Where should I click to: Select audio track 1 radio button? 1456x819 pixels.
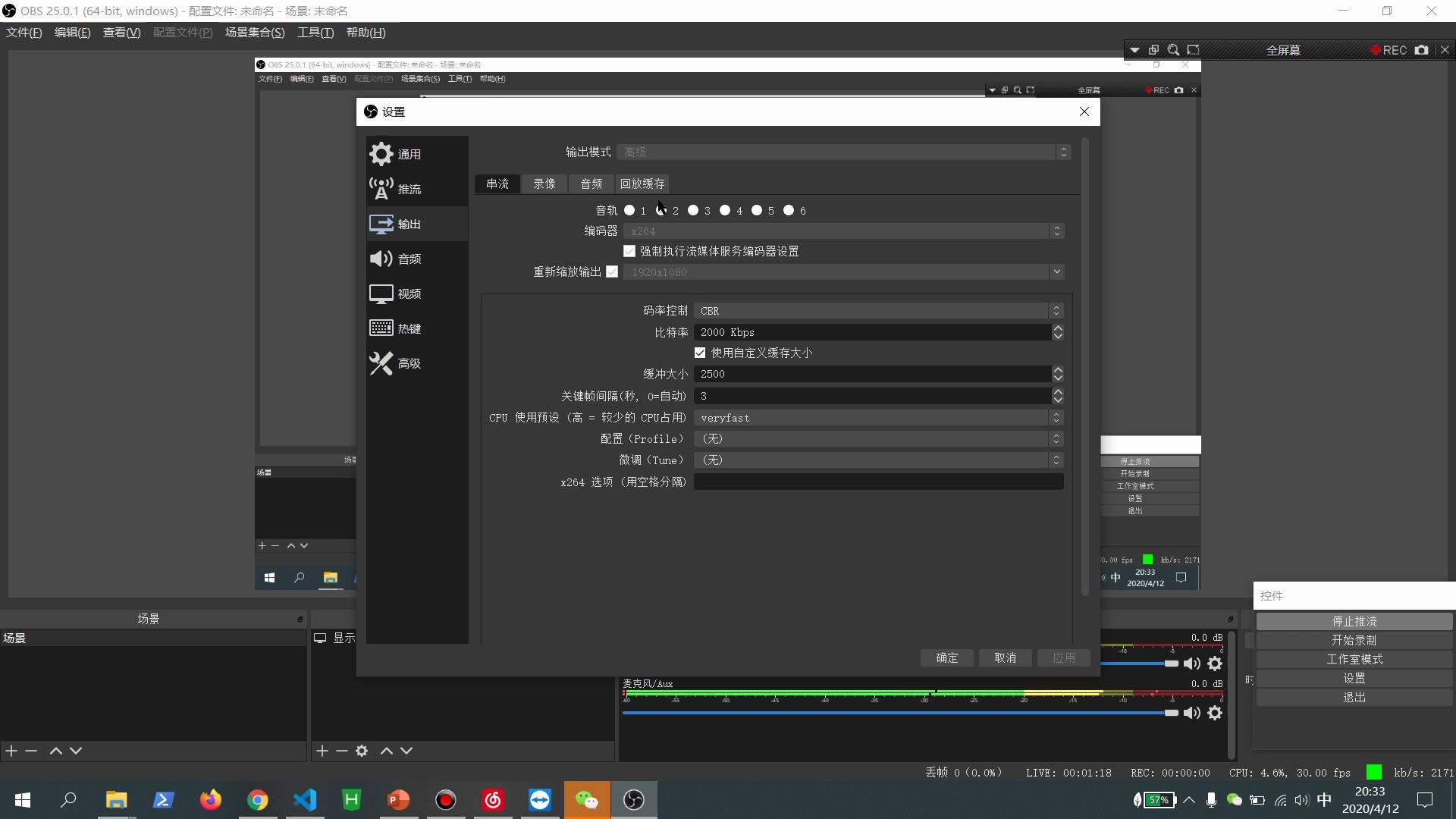629,211
